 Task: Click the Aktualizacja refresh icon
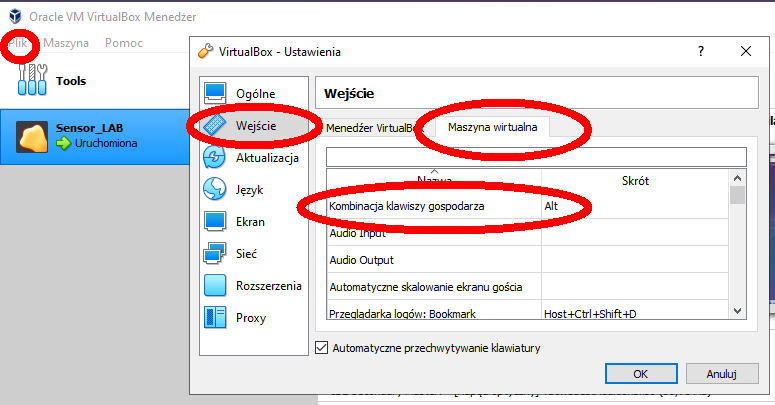[215, 157]
